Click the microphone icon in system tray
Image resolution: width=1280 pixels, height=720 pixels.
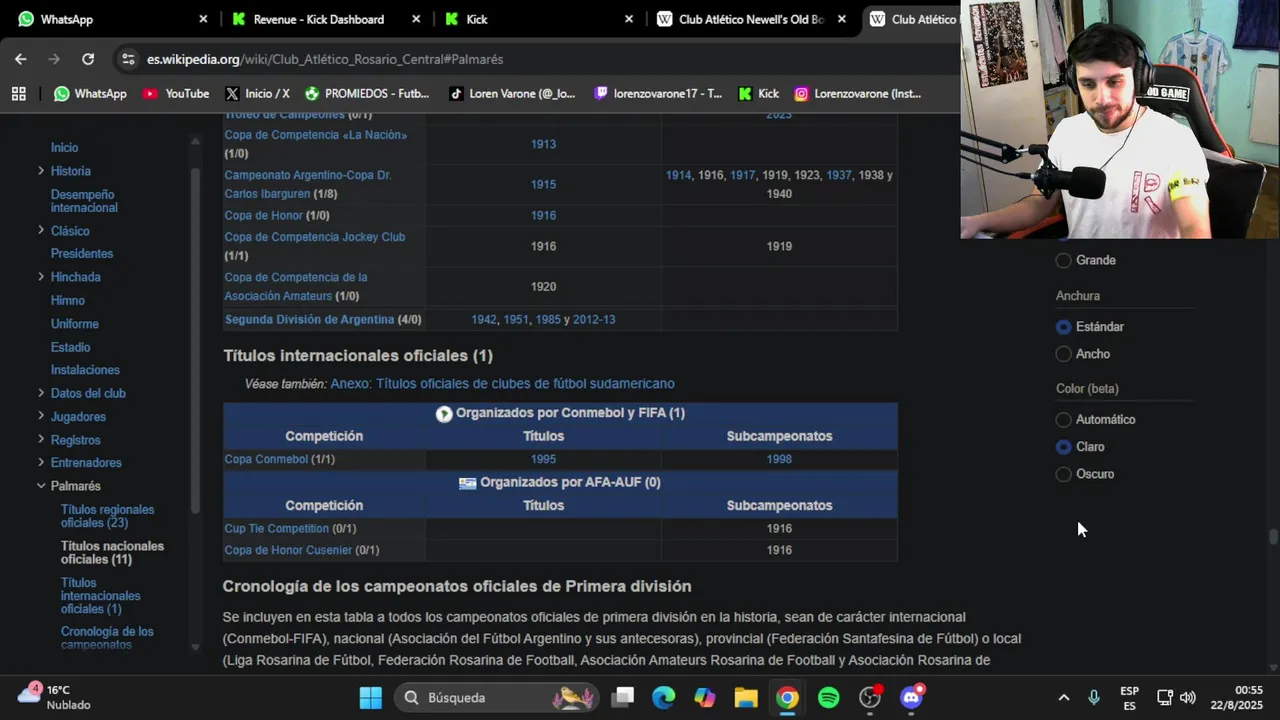point(1093,697)
